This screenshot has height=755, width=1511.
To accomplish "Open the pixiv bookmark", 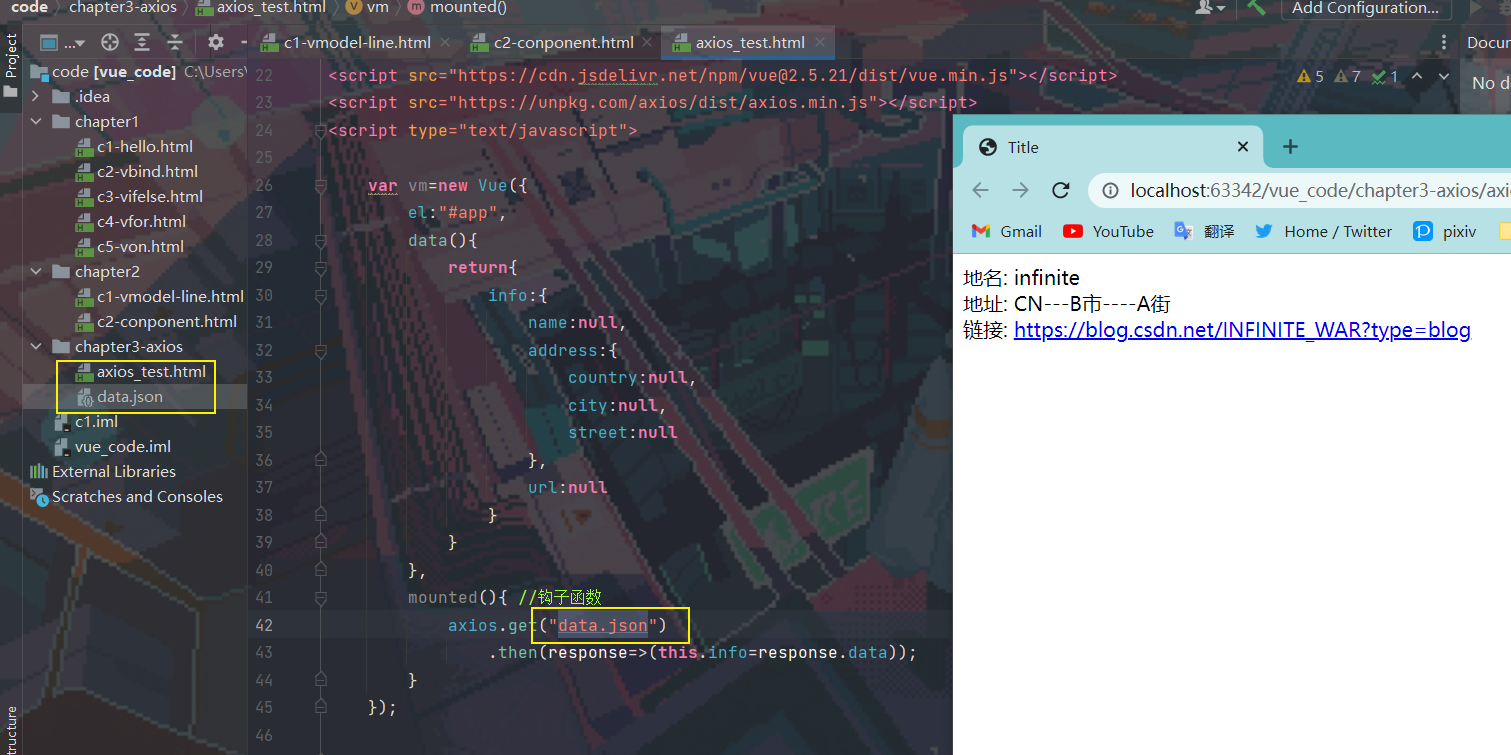I will 1445,231.
